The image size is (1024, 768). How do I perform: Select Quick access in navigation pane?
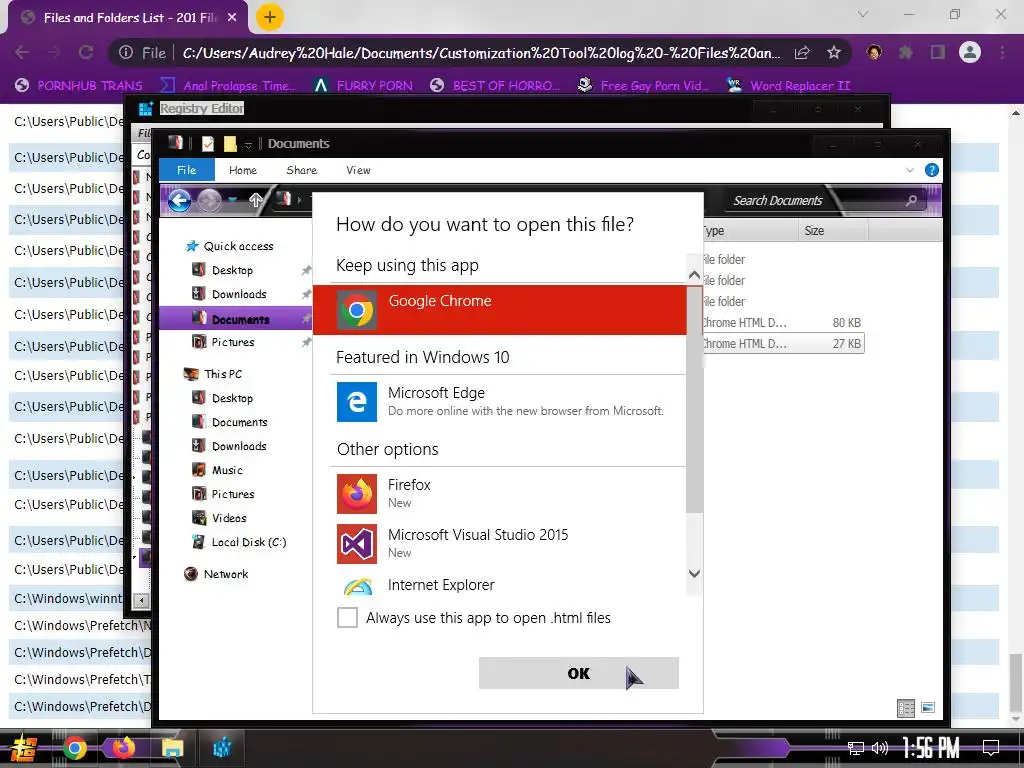pyautogui.click(x=230, y=246)
